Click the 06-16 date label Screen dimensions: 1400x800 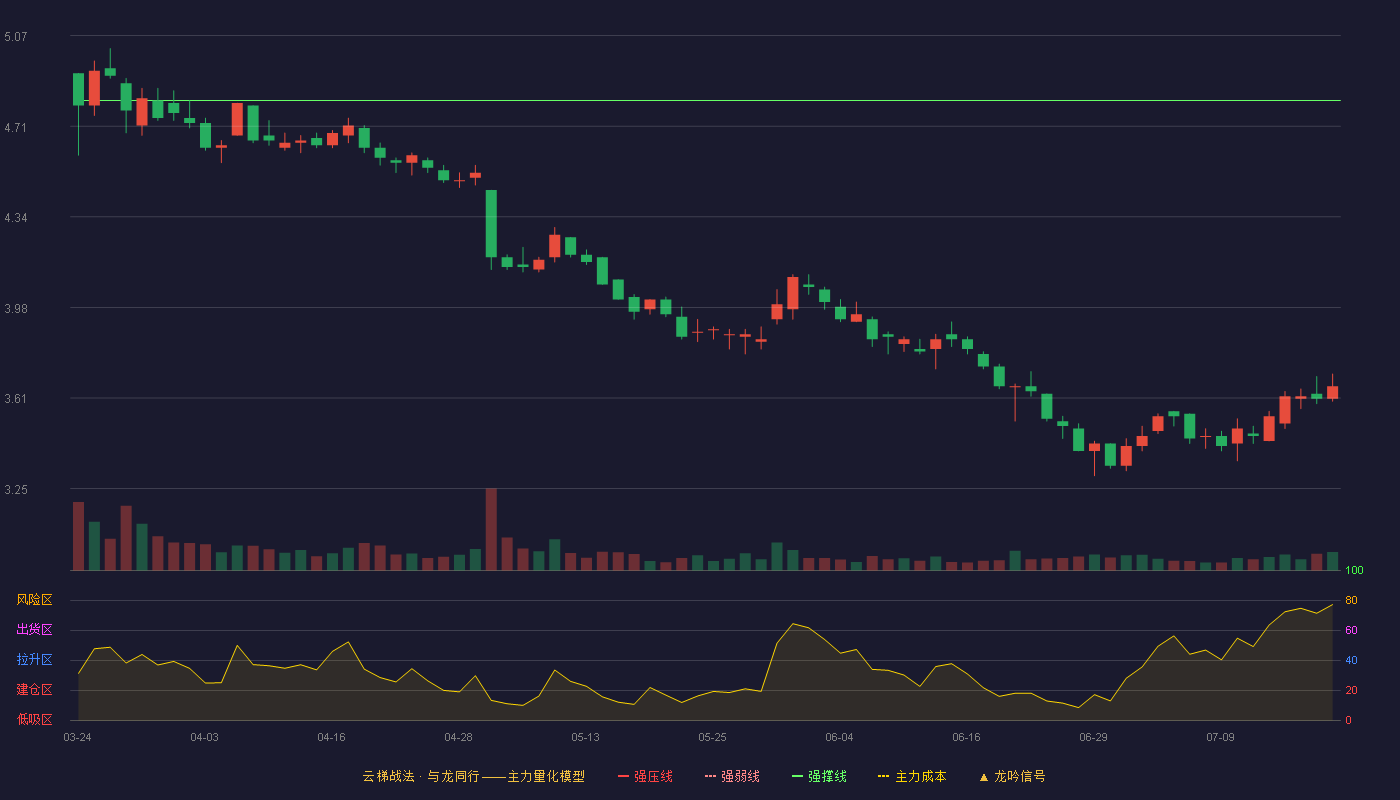pos(966,737)
